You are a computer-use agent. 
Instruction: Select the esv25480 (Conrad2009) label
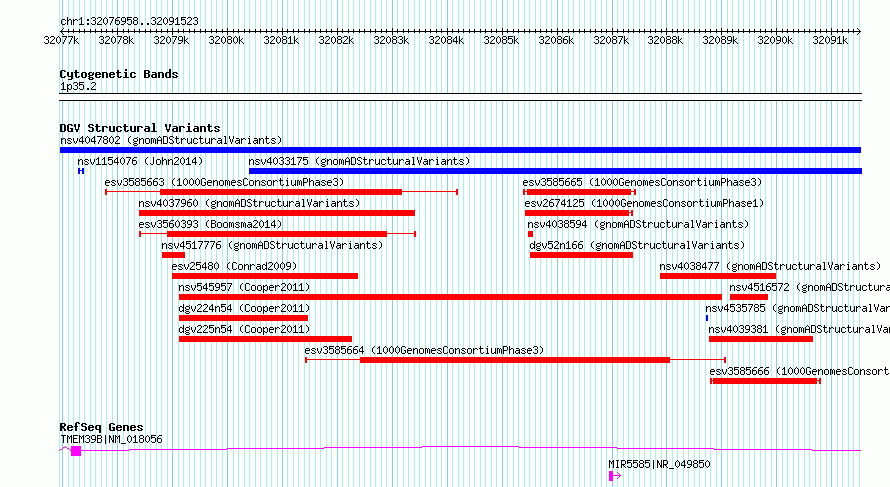coord(234,266)
